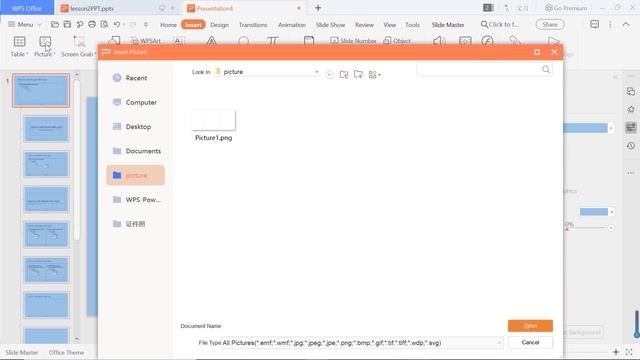
Task: Open the customize quick access toolbar dropdown
Action: pyautogui.click(x=146, y=24)
